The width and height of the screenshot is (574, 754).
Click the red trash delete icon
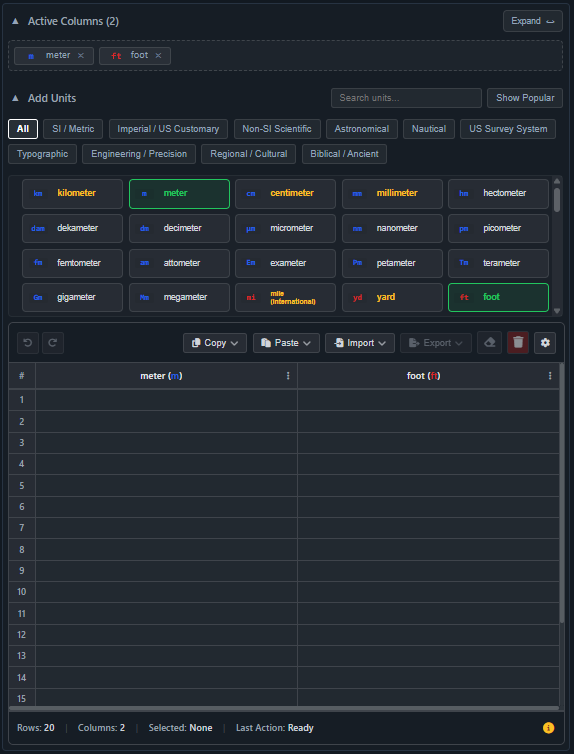tap(518, 342)
